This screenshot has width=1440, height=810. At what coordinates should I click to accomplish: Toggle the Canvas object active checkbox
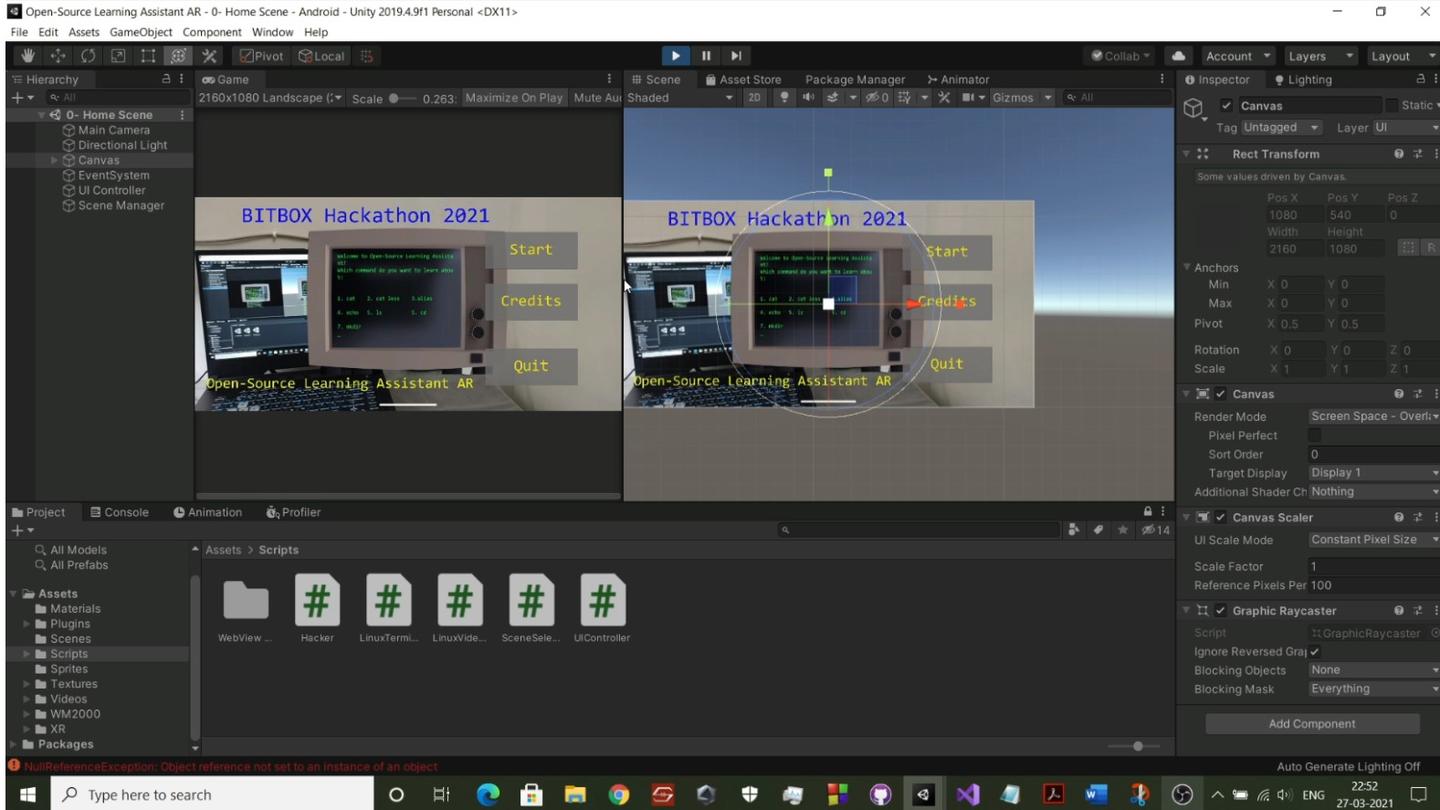[1226, 105]
